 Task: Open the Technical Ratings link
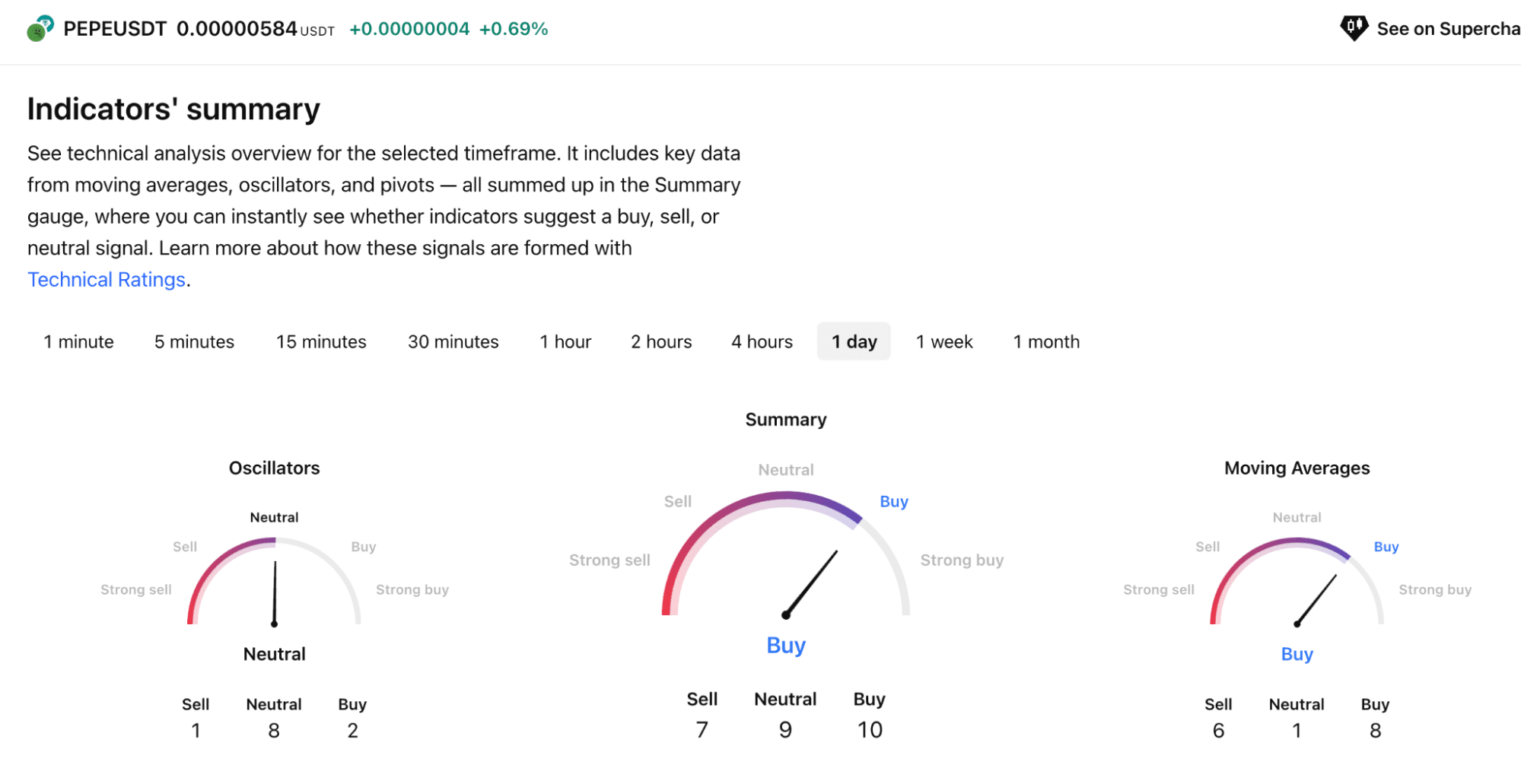coord(106,279)
